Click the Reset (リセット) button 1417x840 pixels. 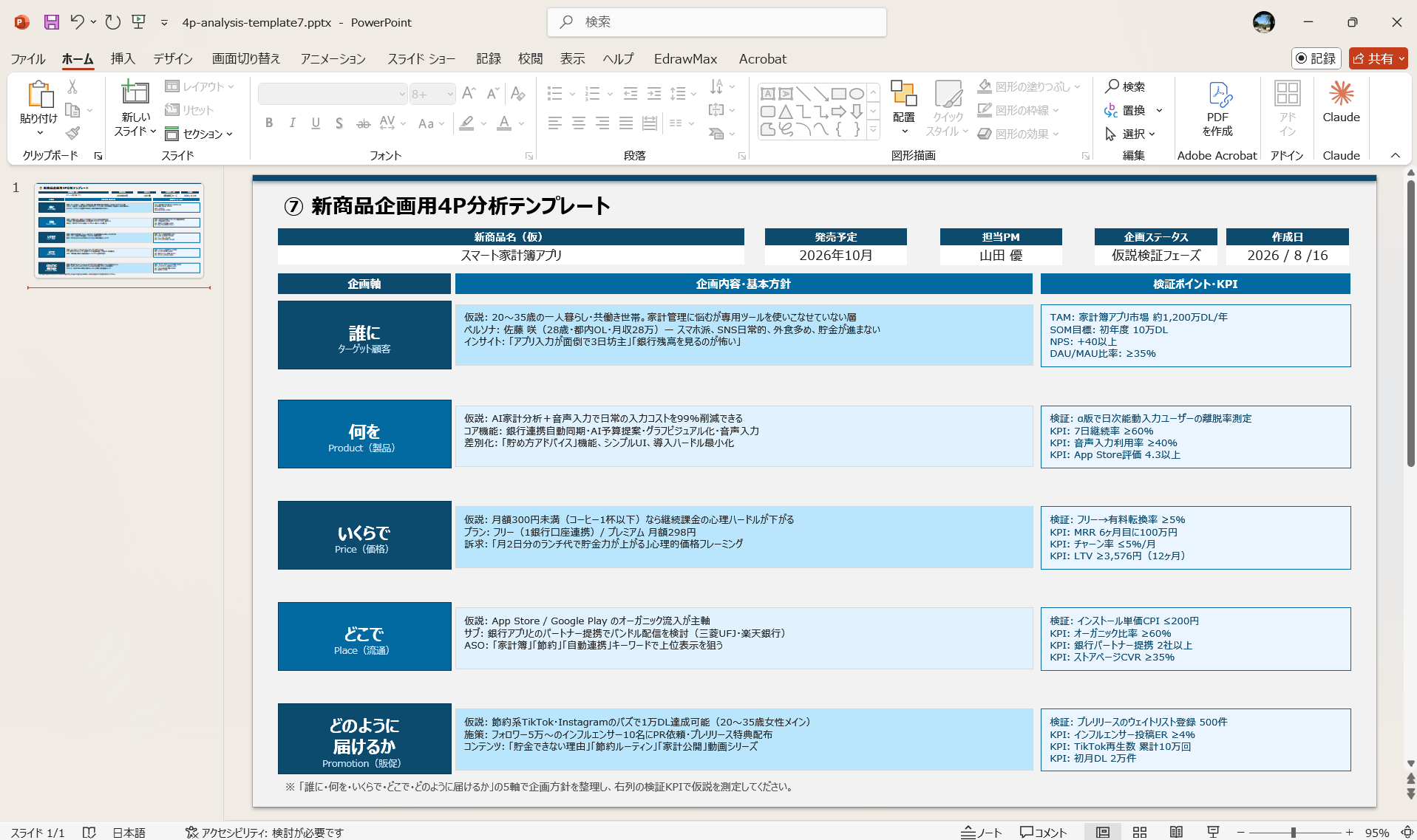(x=189, y=110)
